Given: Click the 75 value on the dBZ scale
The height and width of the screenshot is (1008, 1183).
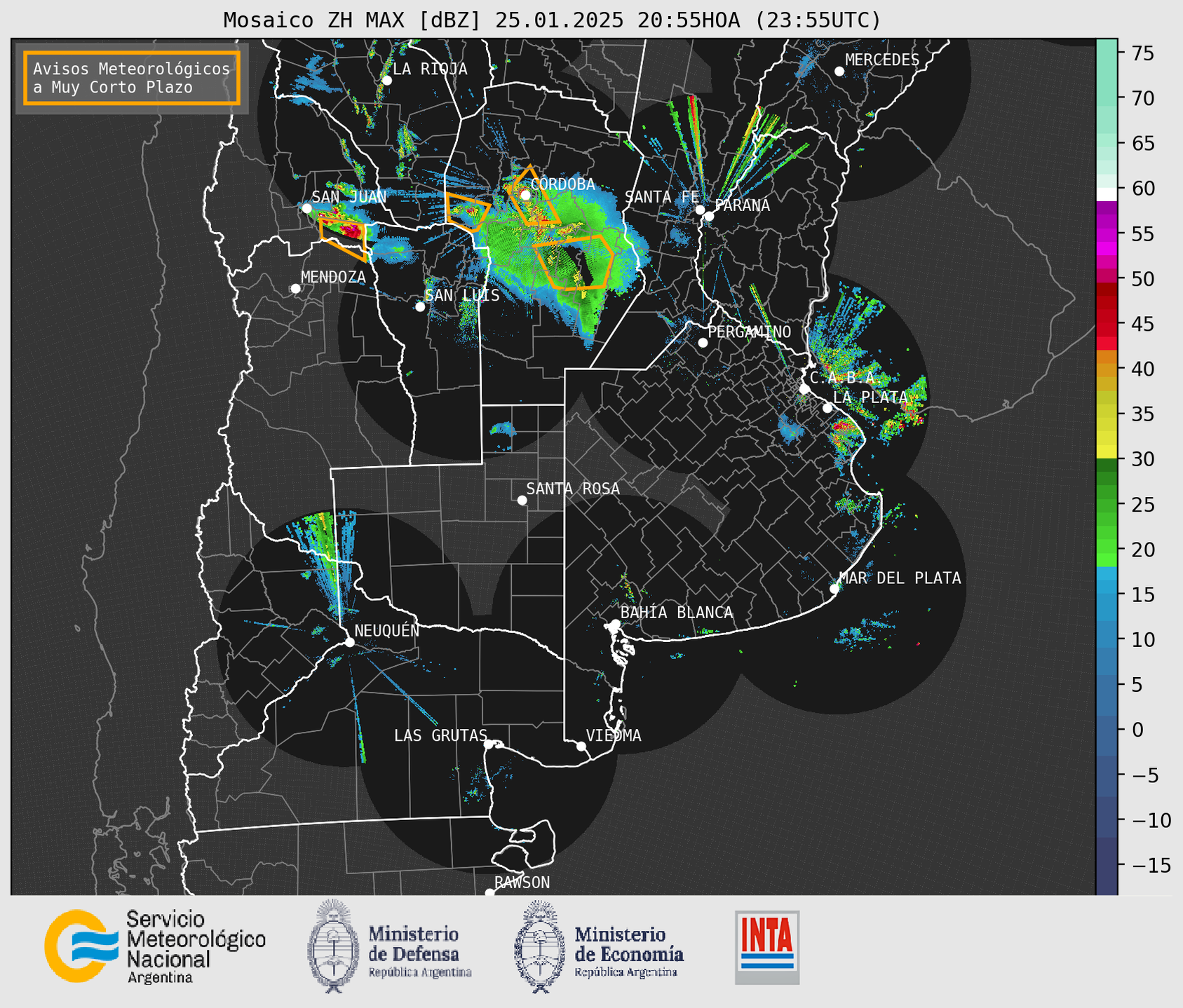Looking at the screenshot, I should pos(1142,53).
